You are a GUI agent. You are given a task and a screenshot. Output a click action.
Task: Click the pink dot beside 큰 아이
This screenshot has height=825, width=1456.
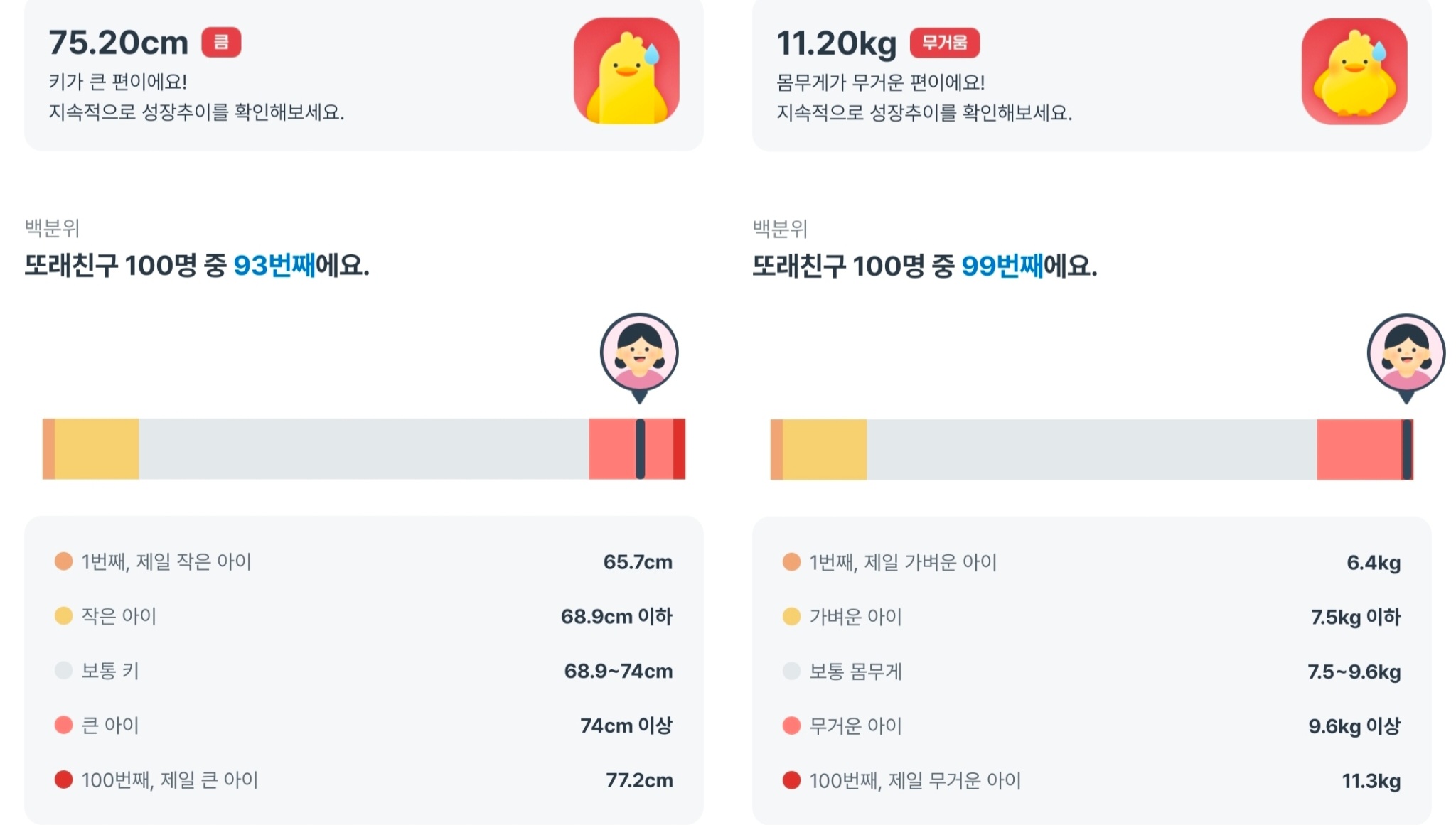(64, 725)
